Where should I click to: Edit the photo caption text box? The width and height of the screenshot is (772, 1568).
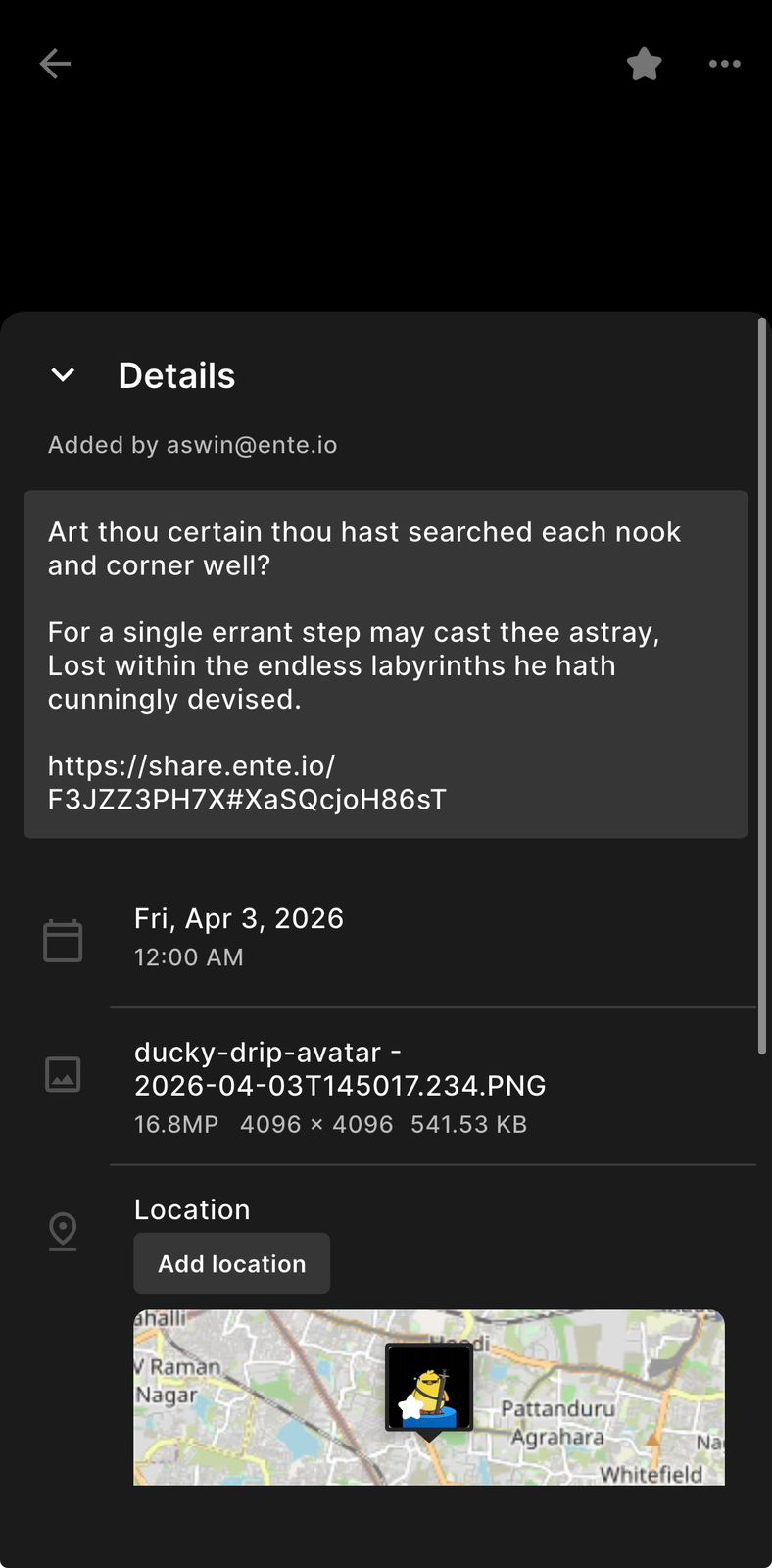pyautogui.click(x=386, y=664)
